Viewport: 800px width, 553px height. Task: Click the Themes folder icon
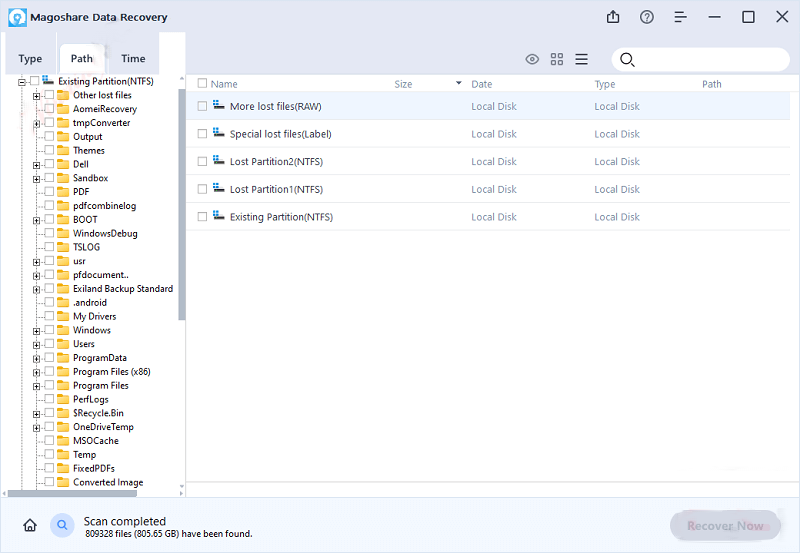coord(63,150)
